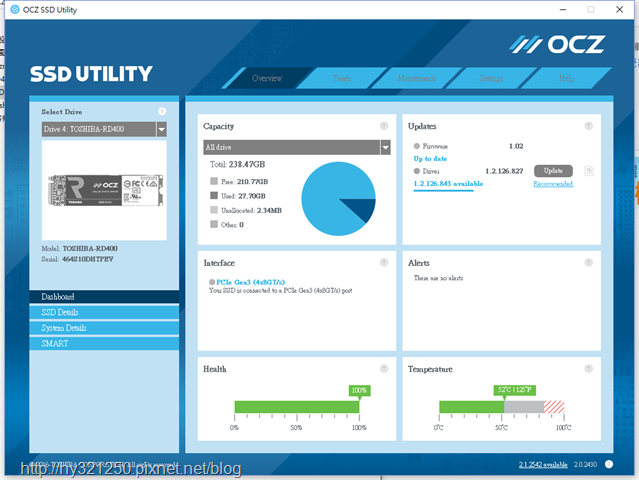Click the OCZ logo
639x480 pixels.
click(557, 44)
